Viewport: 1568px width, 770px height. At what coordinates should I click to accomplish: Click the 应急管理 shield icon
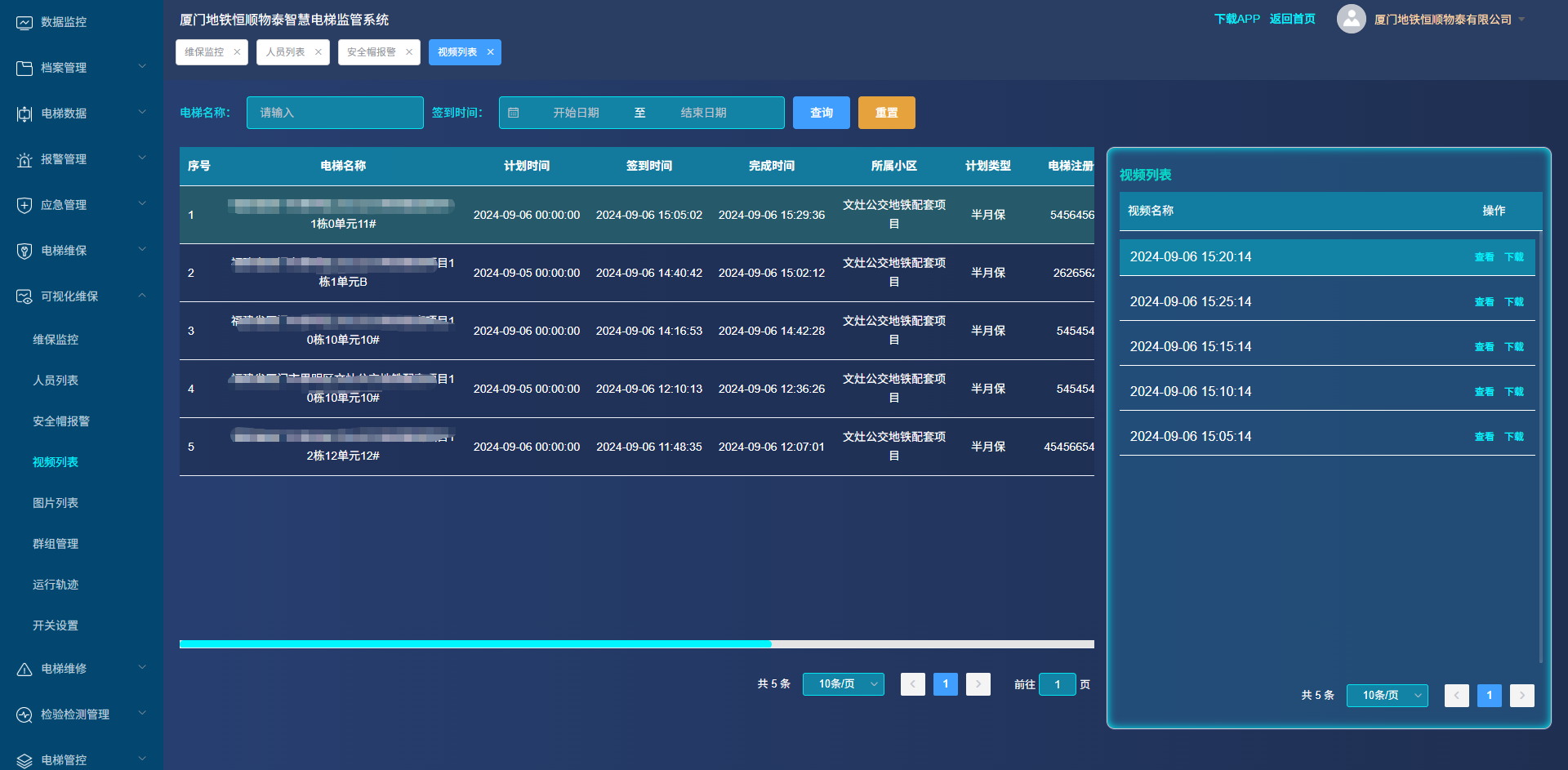24,206
